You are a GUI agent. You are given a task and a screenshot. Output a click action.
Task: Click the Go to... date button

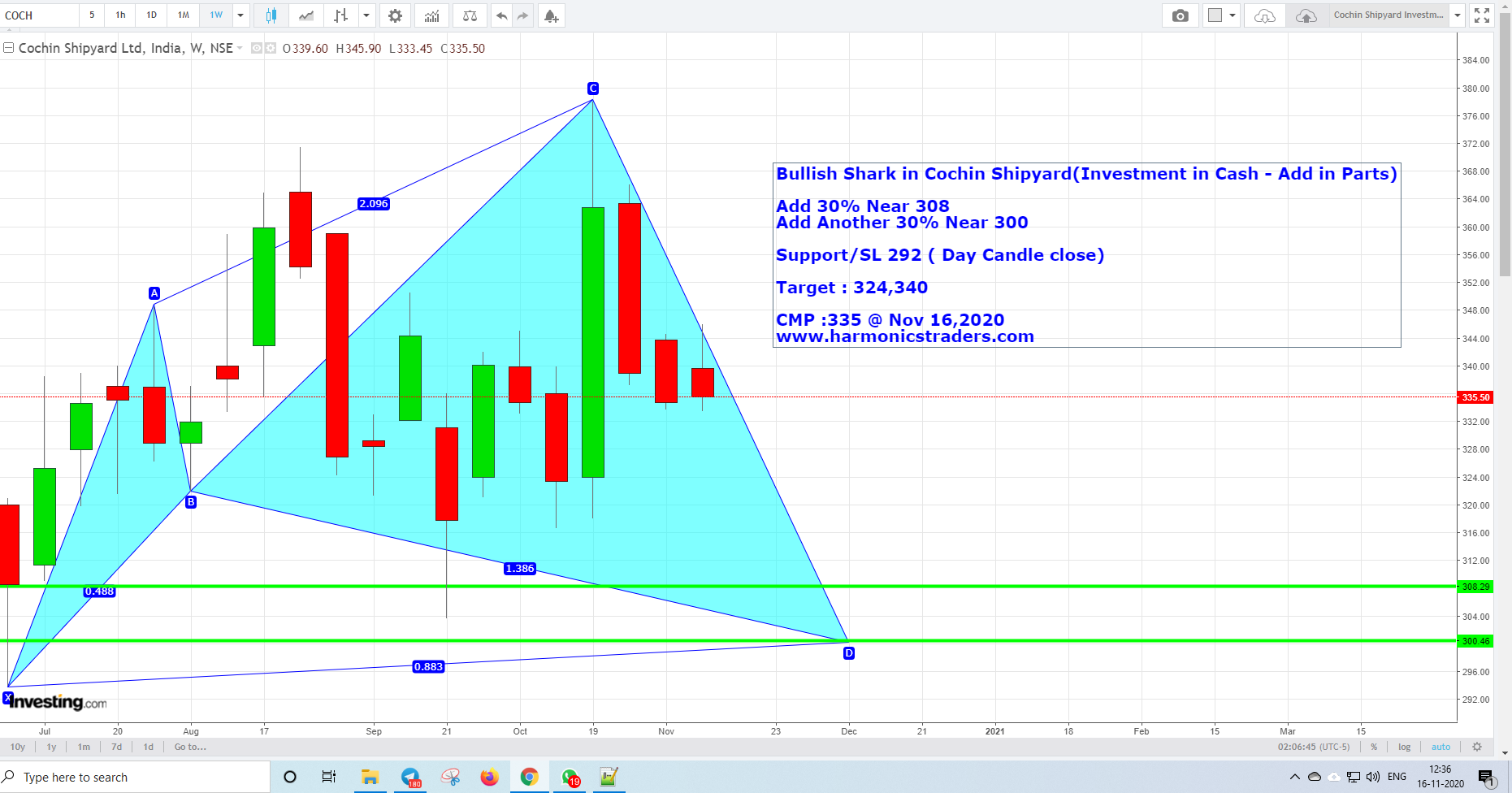point(189,746)
